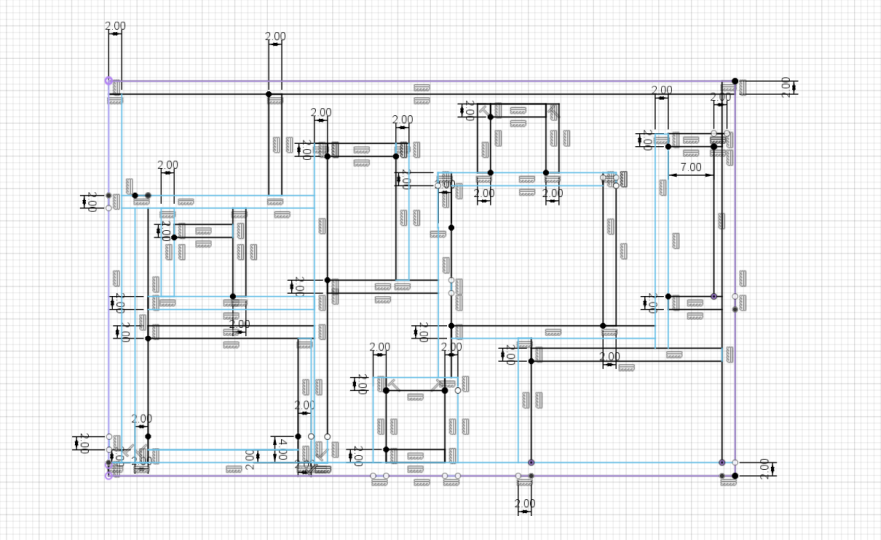Click purple circle point at top-left corner

click(x=108, y=80)
